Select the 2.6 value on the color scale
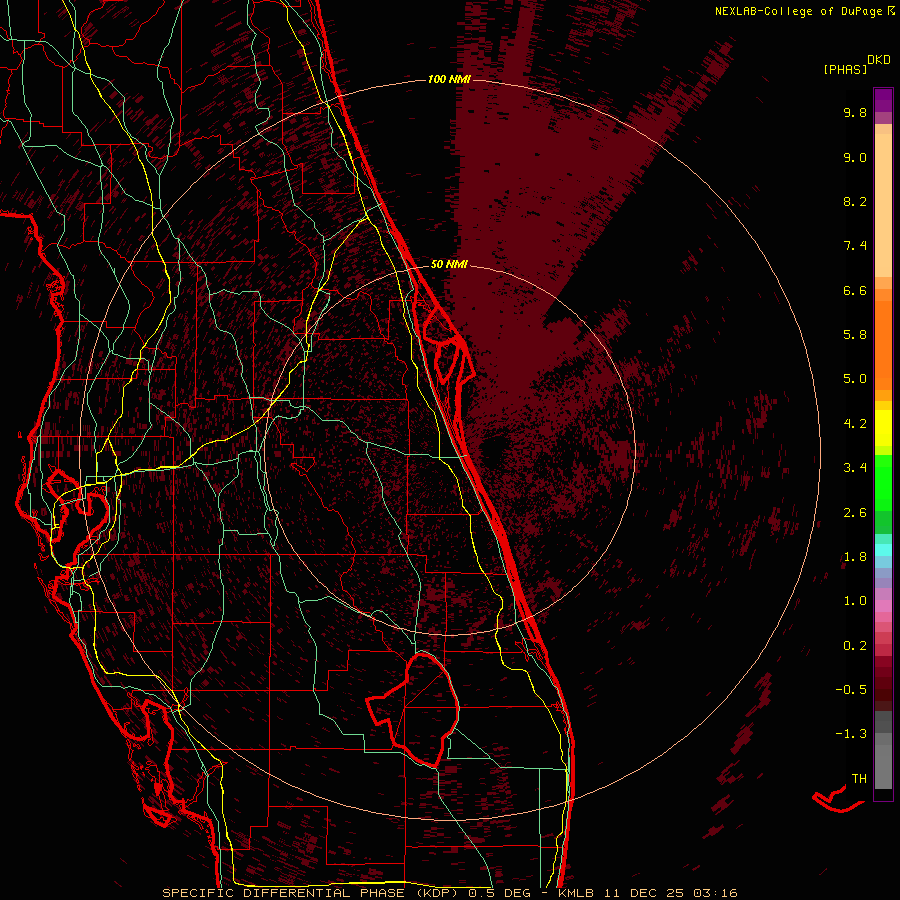This screenshot has height=900, width=900. [855, 513]
